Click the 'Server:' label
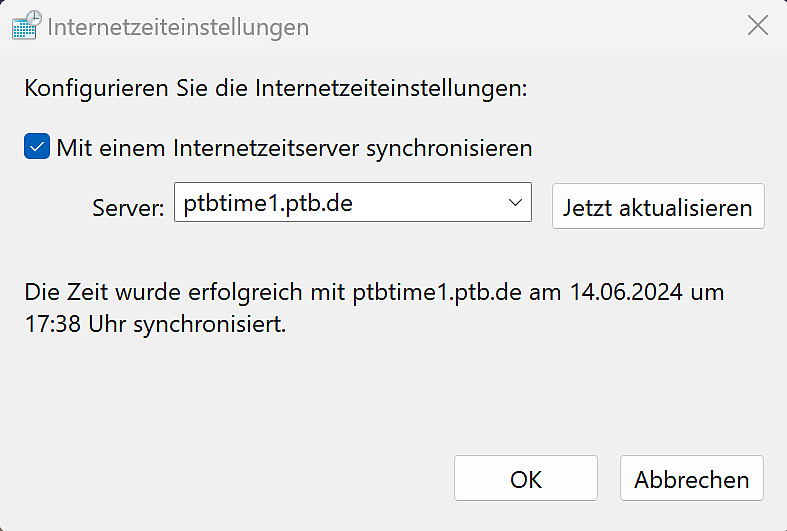 [x=128, y=207]
